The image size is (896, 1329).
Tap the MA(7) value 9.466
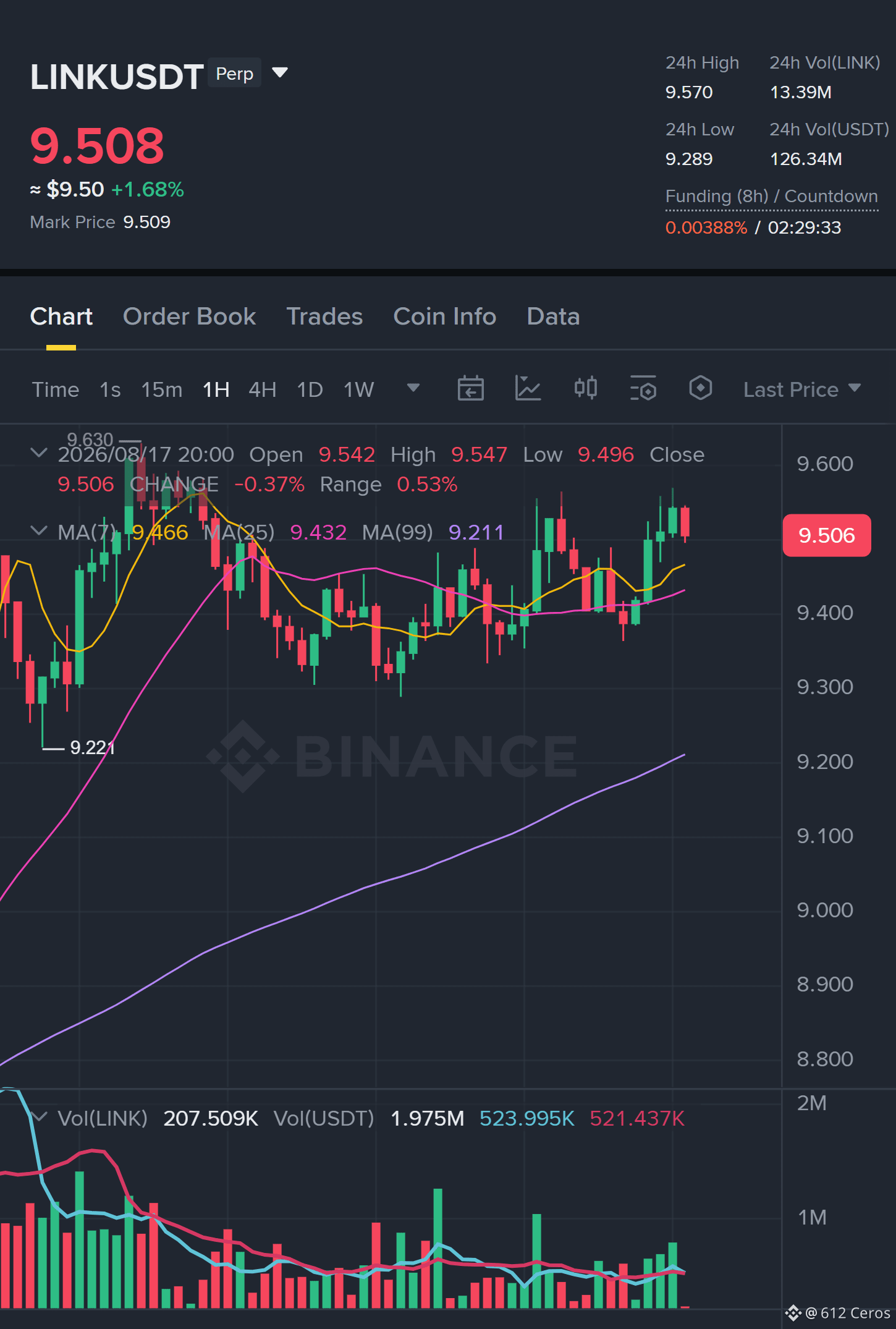[x=160, y=532]
